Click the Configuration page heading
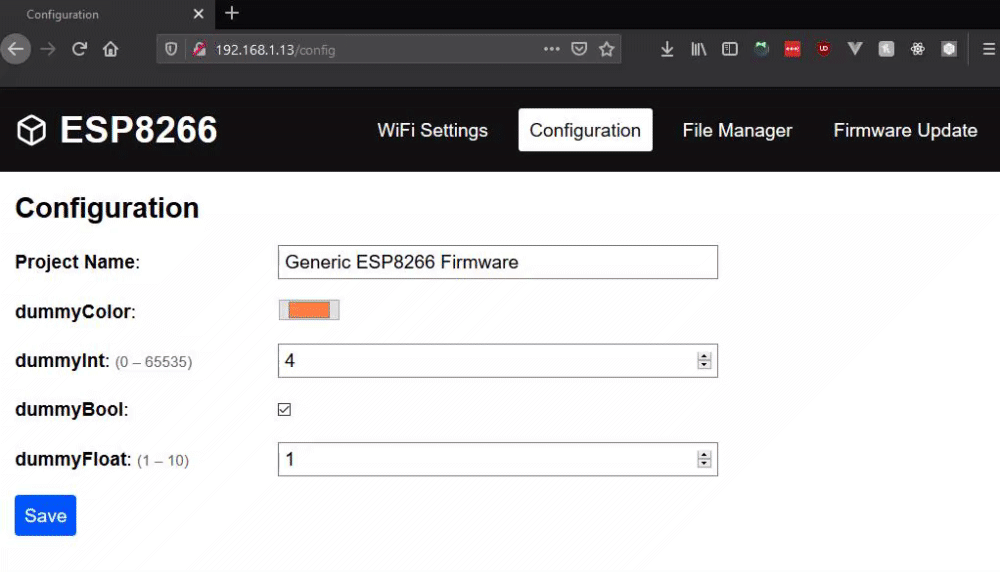The width and height of the screenshot is (1000, 572). click(x=107, y=208)
